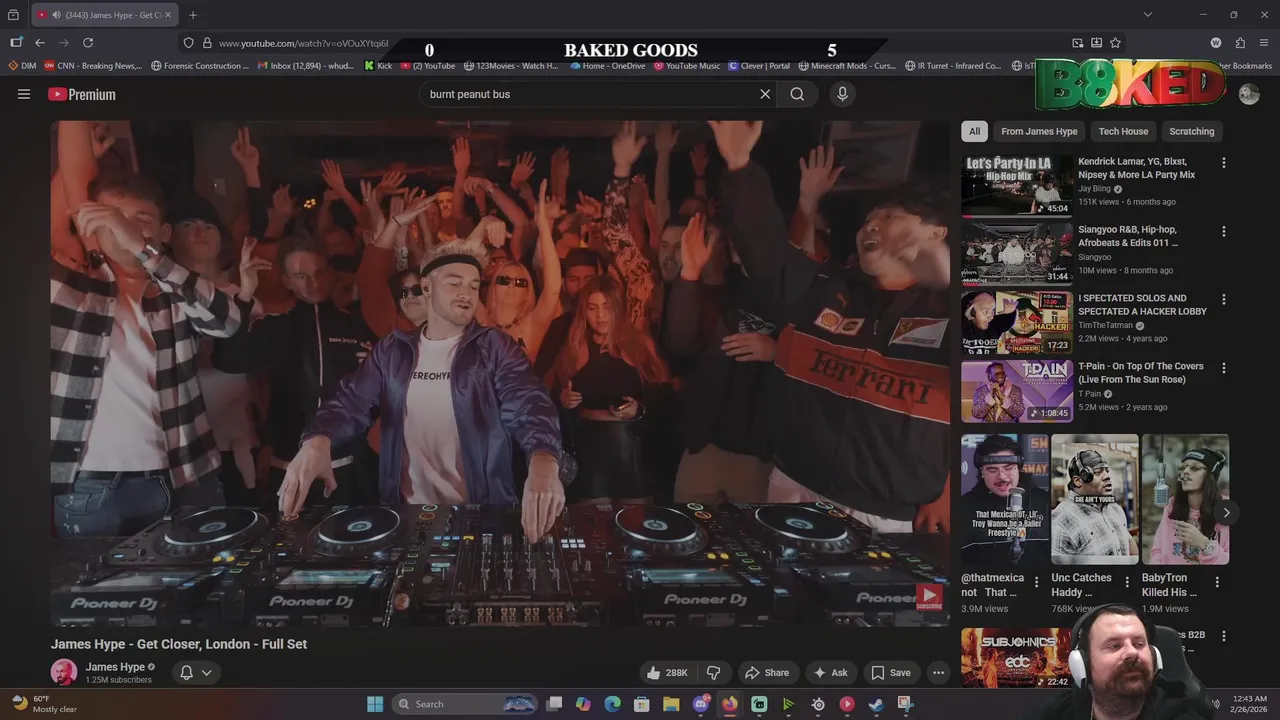Open the Windows Start button
Image resolution: width=1280 pixels, height=720 pixels.
(375, 704)
